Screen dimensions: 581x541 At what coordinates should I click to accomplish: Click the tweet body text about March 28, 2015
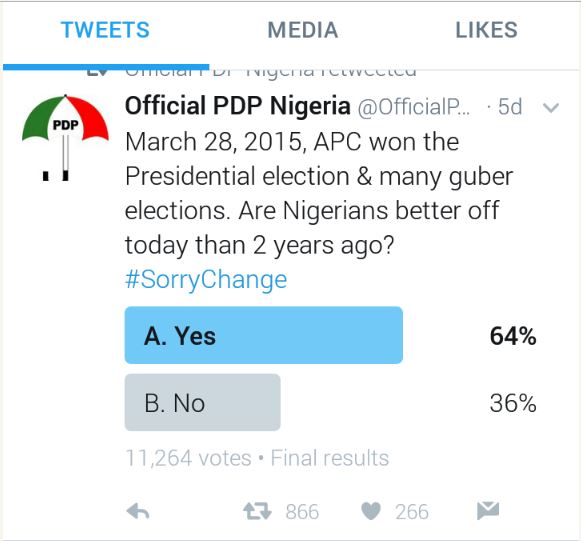[x=319, y=193]
